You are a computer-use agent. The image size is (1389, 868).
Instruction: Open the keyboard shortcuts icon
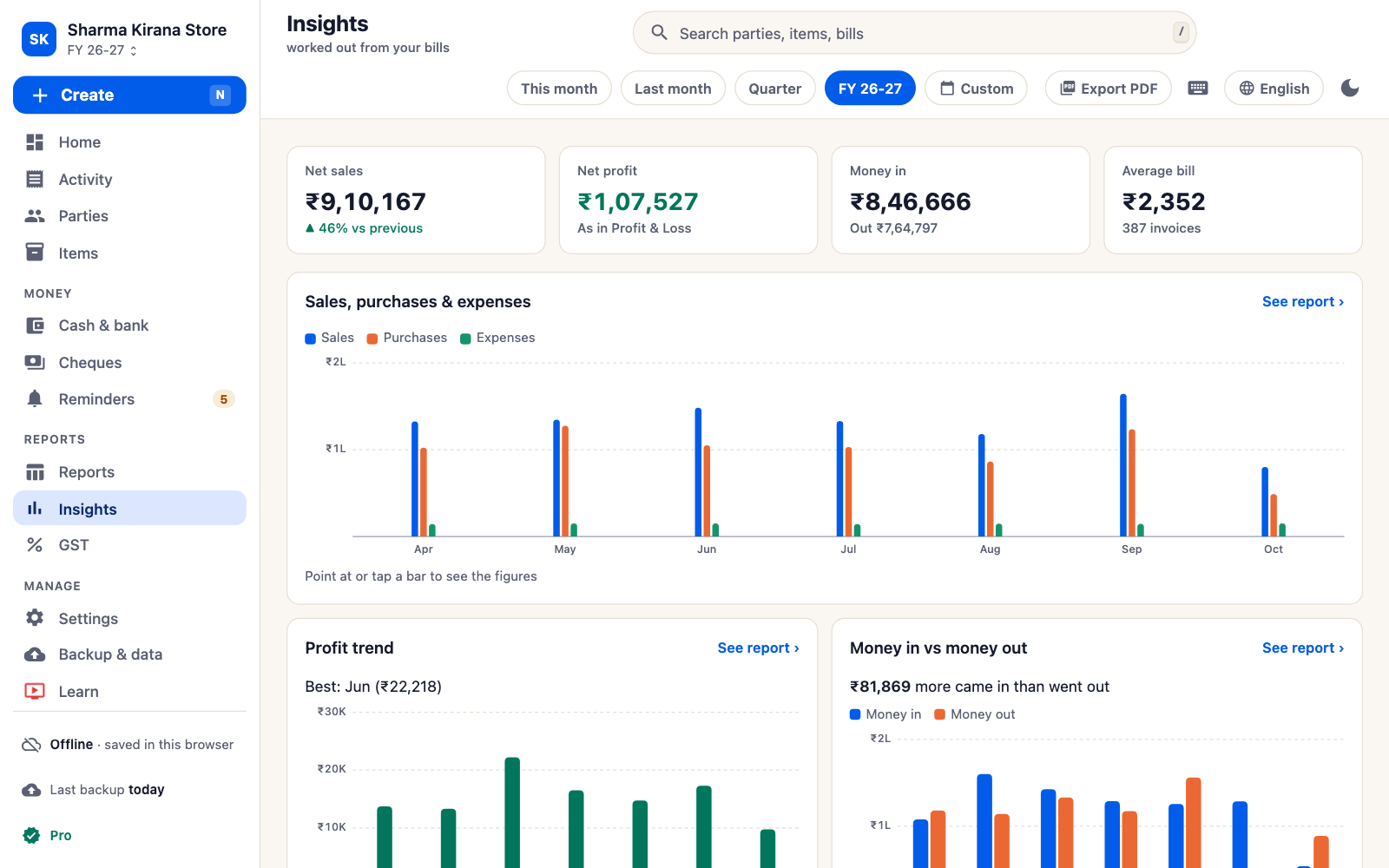point(1197,88)
